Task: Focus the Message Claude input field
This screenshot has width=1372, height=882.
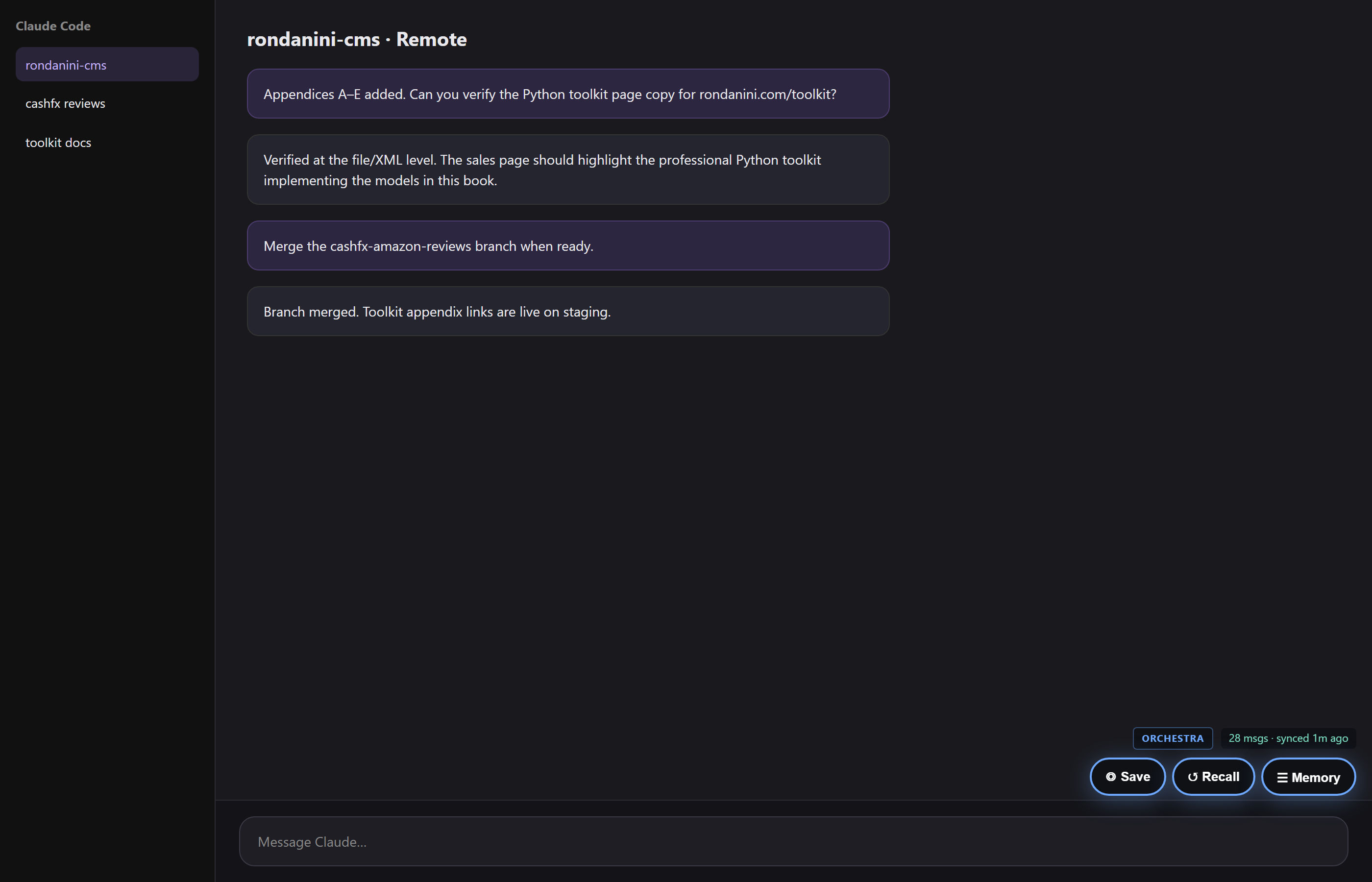Action: (793, 841)
